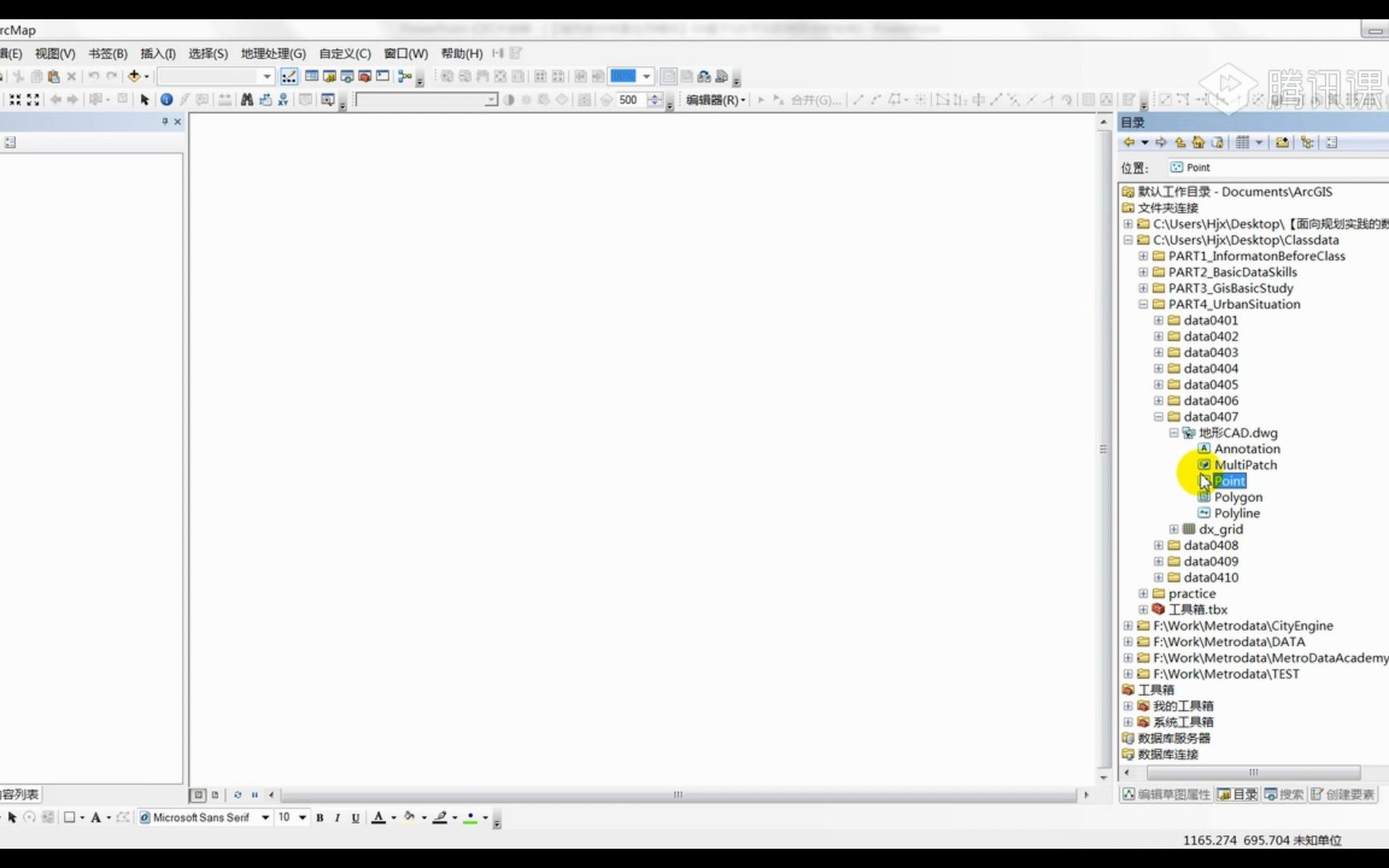The width and height of the screenshot is (1389, 868).
Task: Click the Underline text icon
Action: [x=355, y=817]
